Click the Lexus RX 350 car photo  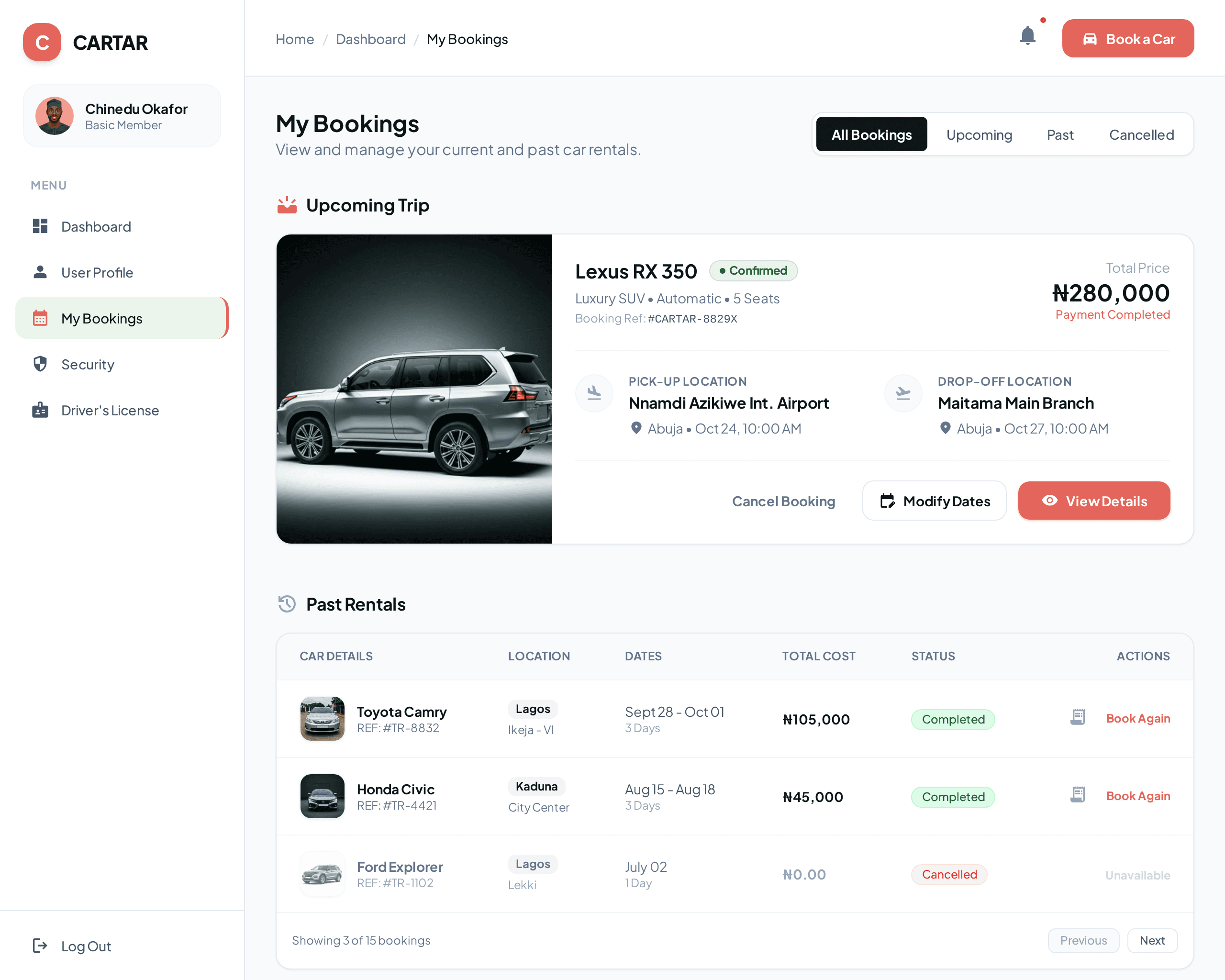pos(414,389)
